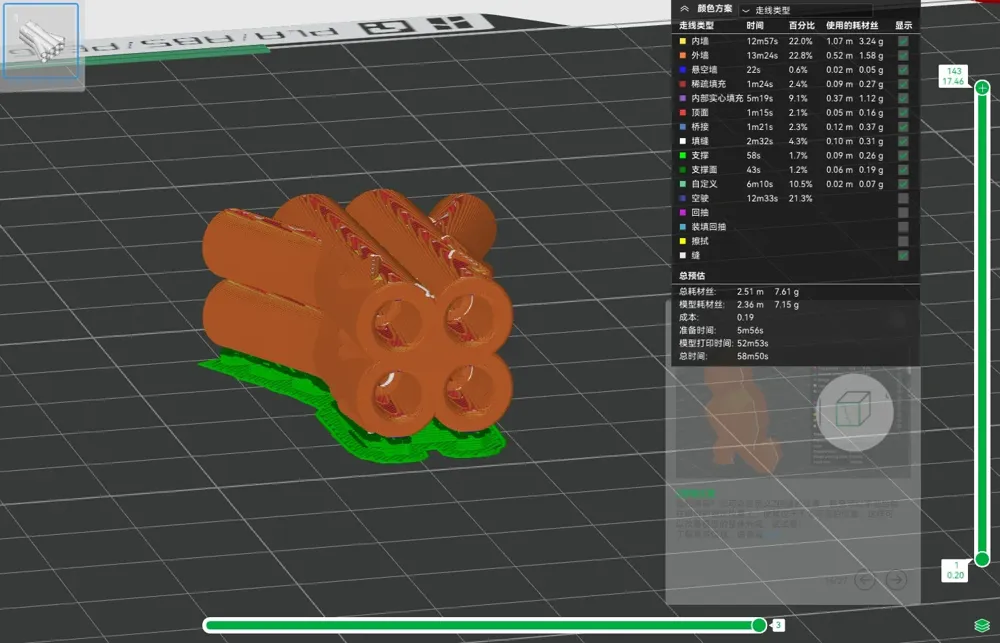Click the 3D cube icon in tip panel
Screen dimensions: 1000x643
[x=854, y=411]
